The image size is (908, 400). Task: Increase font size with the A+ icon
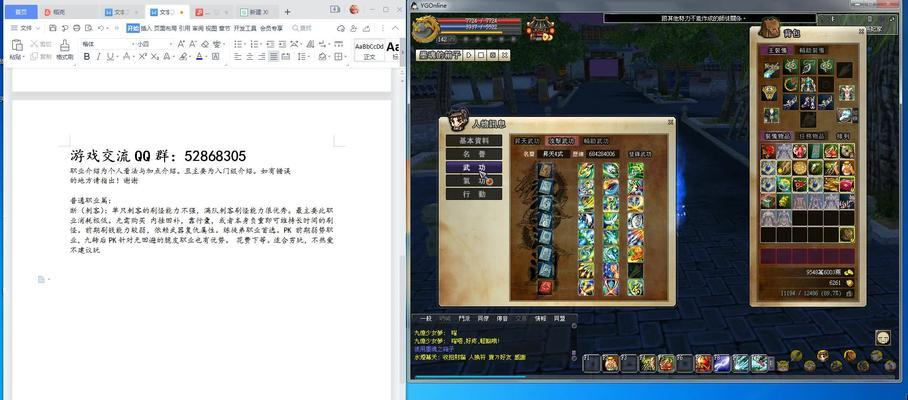pyautogui.click(x=181, y=44)
